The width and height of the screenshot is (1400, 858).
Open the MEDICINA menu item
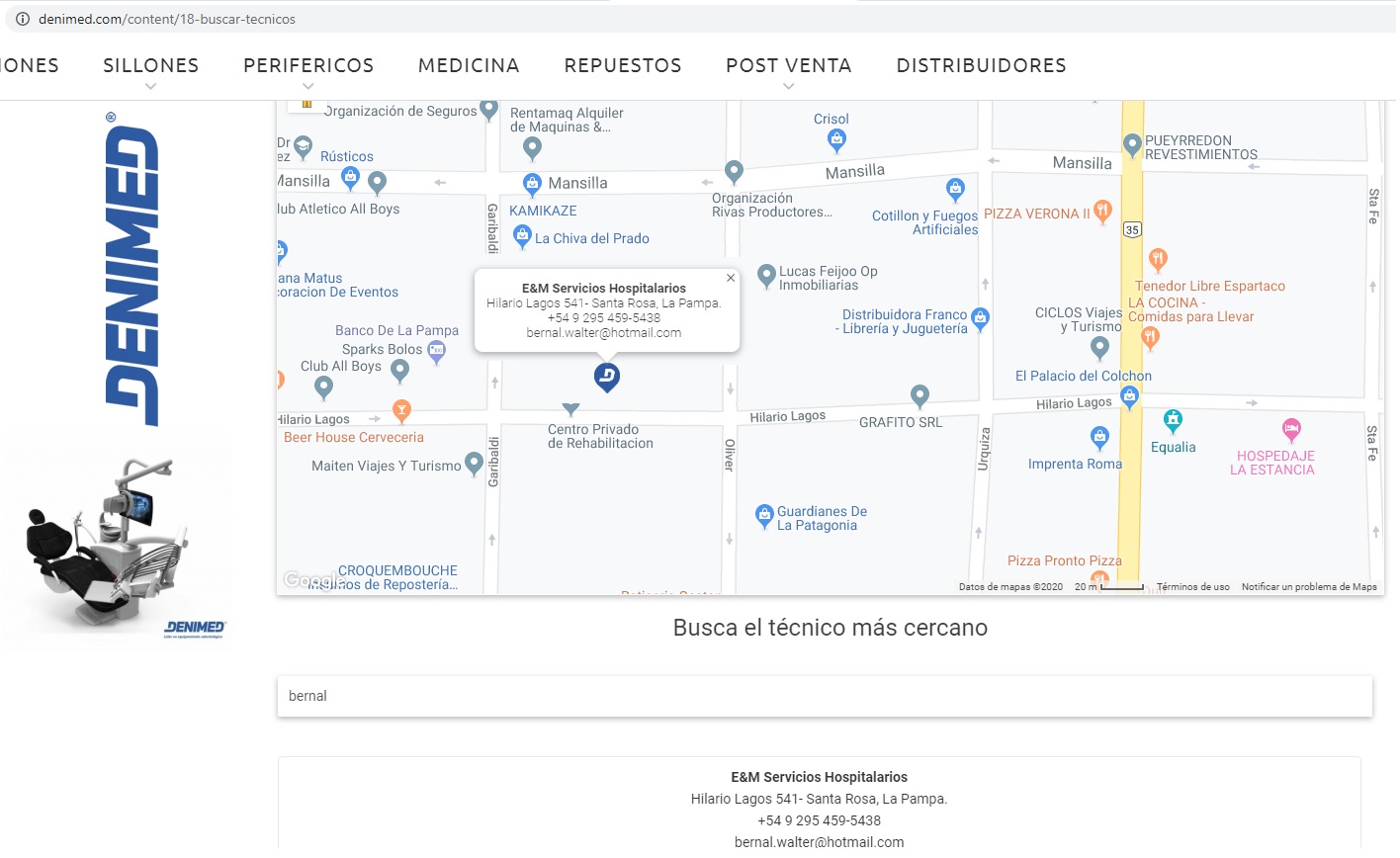(x=469, y=65)
